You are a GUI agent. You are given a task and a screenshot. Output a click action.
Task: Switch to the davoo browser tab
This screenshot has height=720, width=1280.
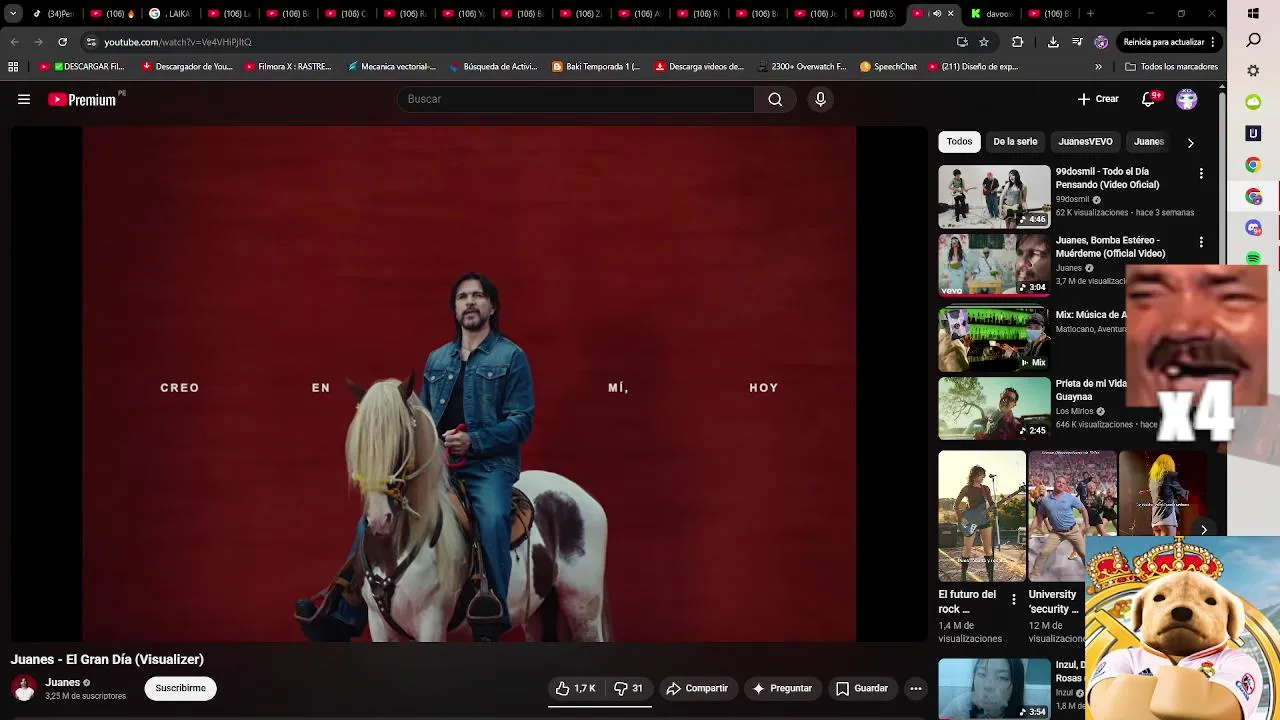tap(992, 14)
